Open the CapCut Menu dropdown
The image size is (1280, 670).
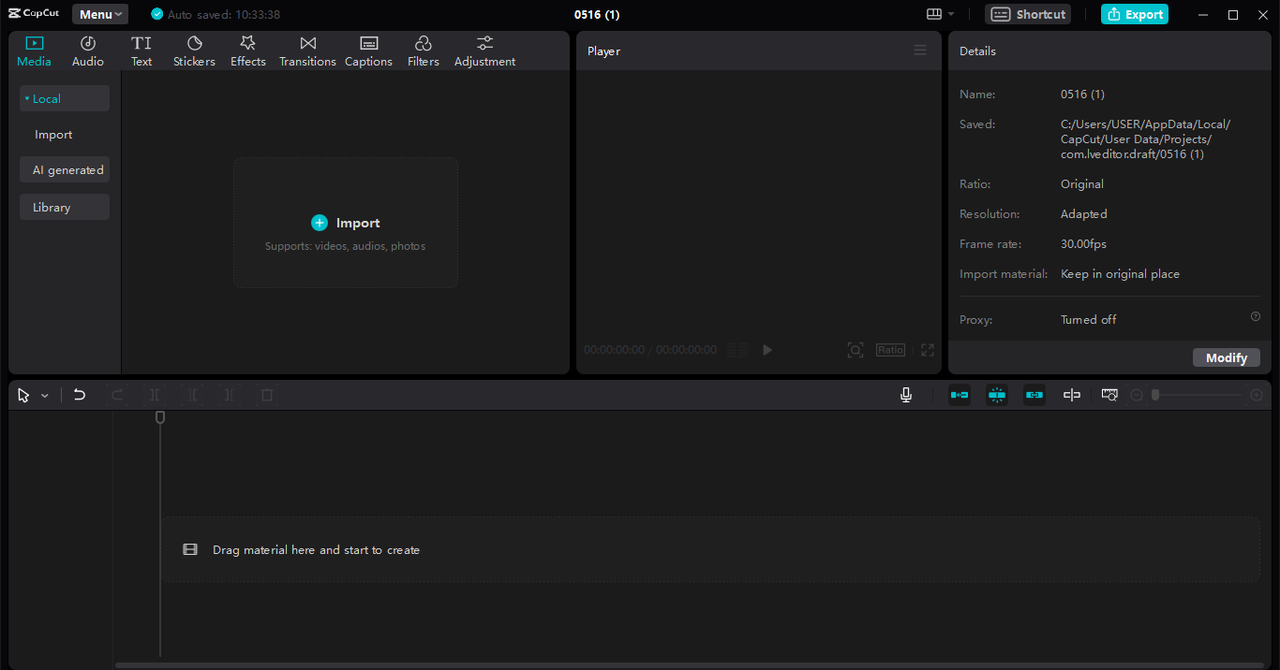[100, 14]
